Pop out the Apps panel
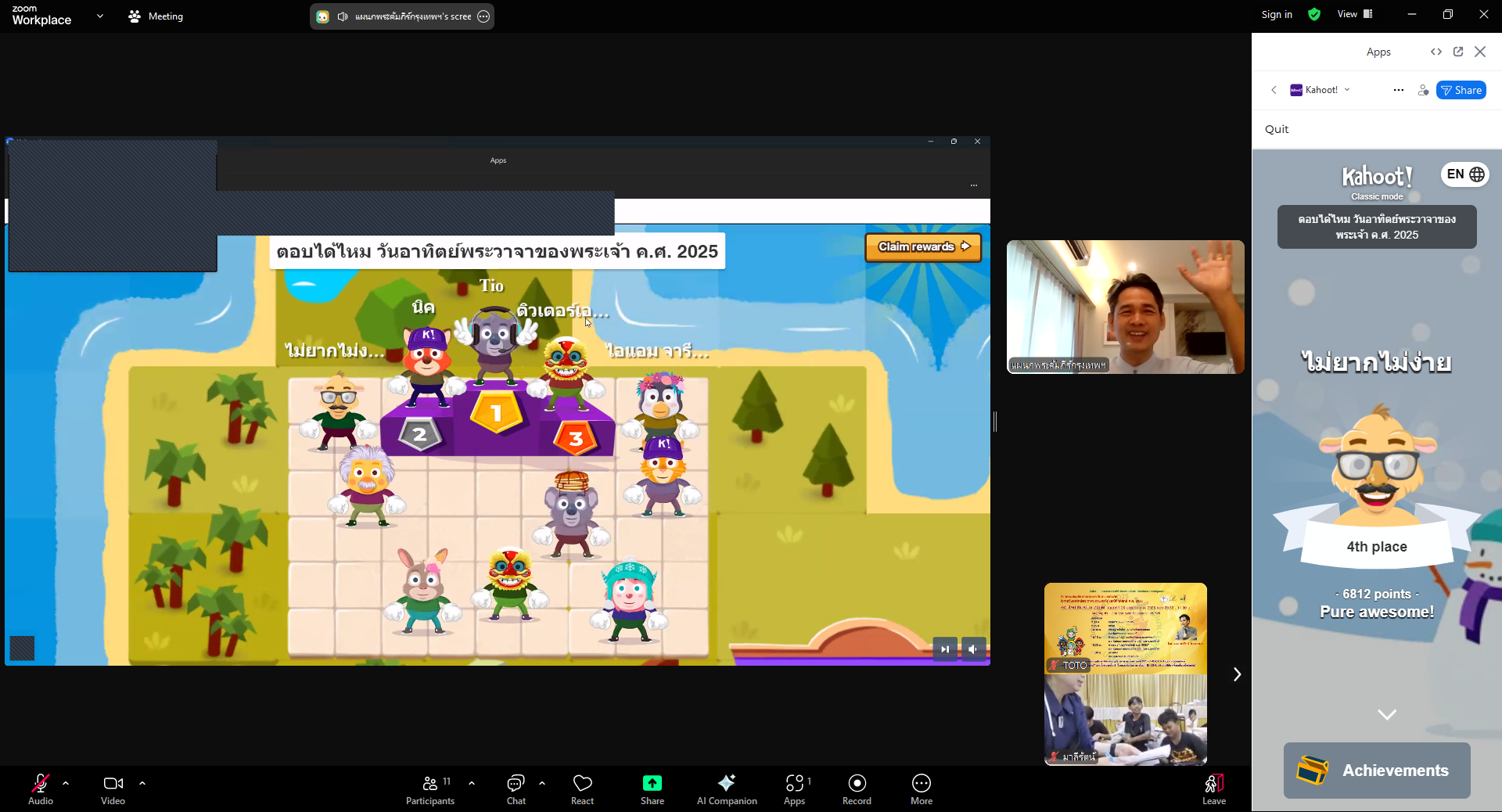The height and width of the screenshot is (812, 1502). coord(1458,52)
